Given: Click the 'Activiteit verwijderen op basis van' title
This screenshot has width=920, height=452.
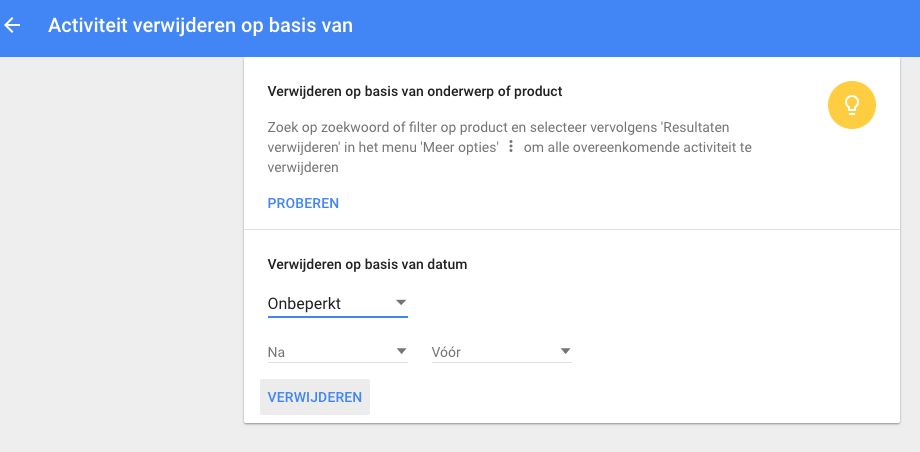Looking at the screenshot, I should [x=200, y=25].
